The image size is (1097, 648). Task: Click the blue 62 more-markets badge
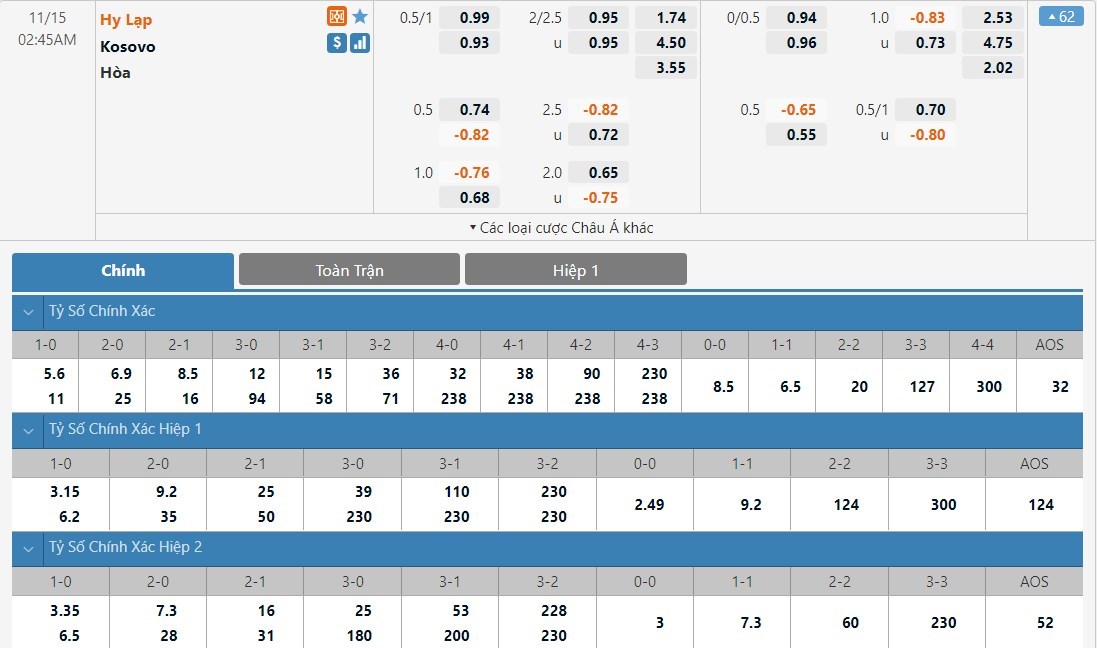pos(1061,16)
